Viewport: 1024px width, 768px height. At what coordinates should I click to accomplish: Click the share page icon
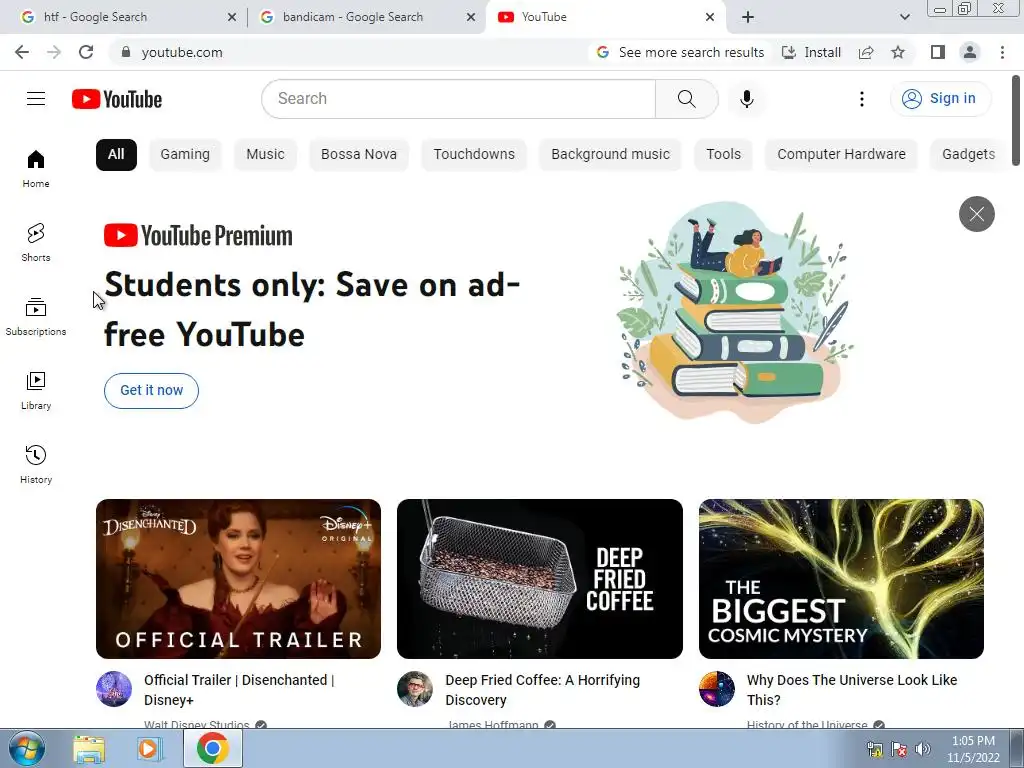[866, 52]
